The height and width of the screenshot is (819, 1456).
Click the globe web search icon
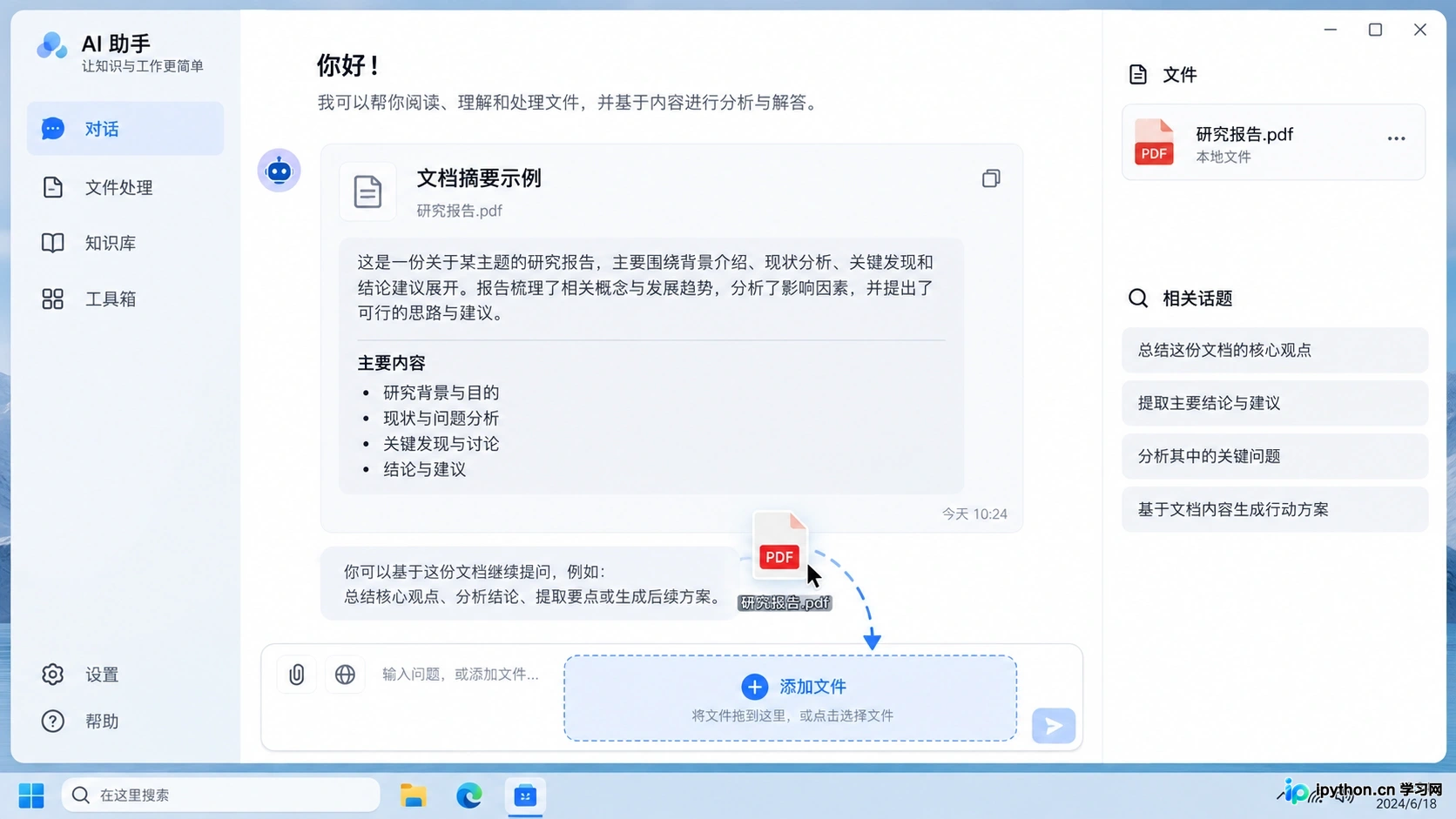tap(345, 675)
